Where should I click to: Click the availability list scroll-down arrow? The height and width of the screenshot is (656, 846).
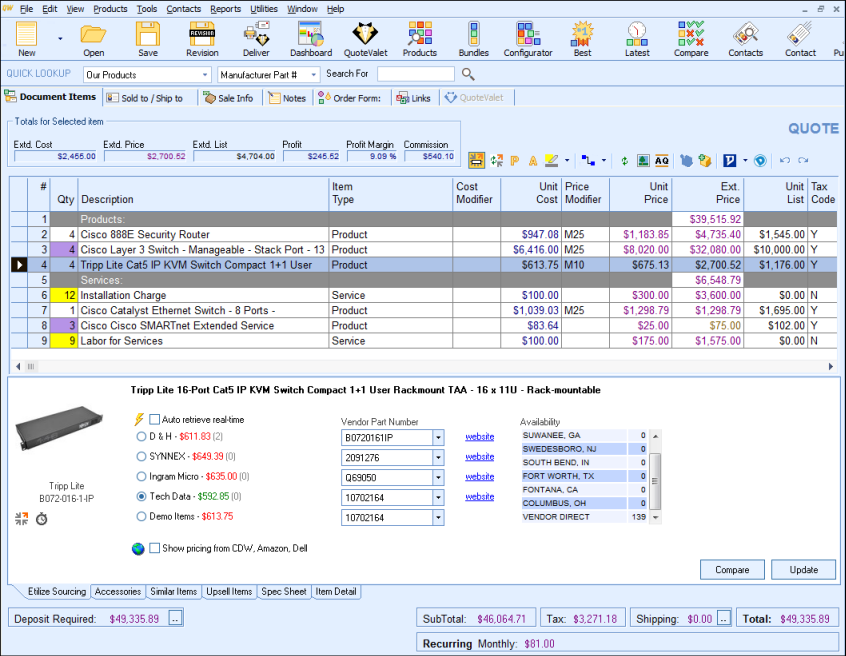point(655,517)
